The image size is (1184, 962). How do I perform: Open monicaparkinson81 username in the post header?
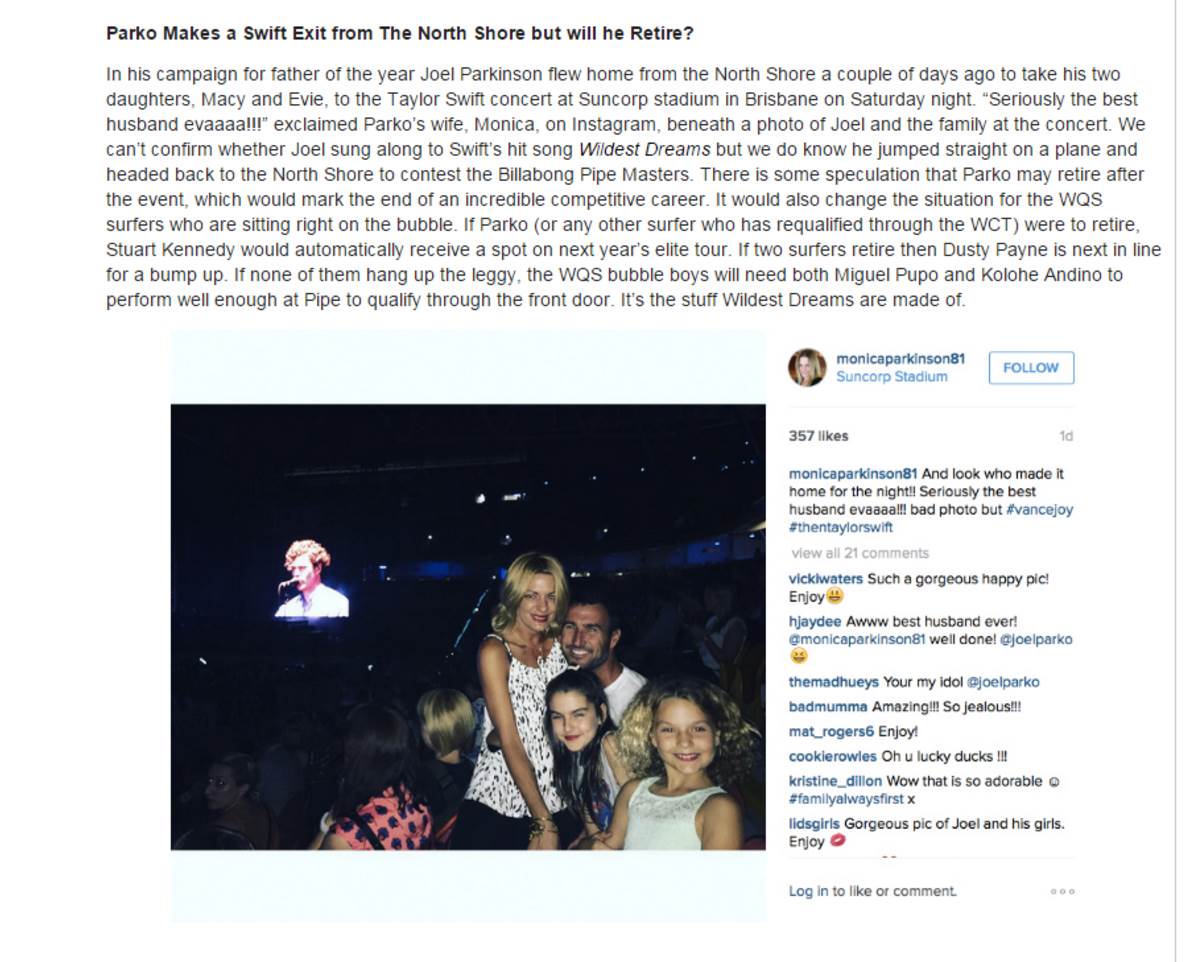pos(898,359)
